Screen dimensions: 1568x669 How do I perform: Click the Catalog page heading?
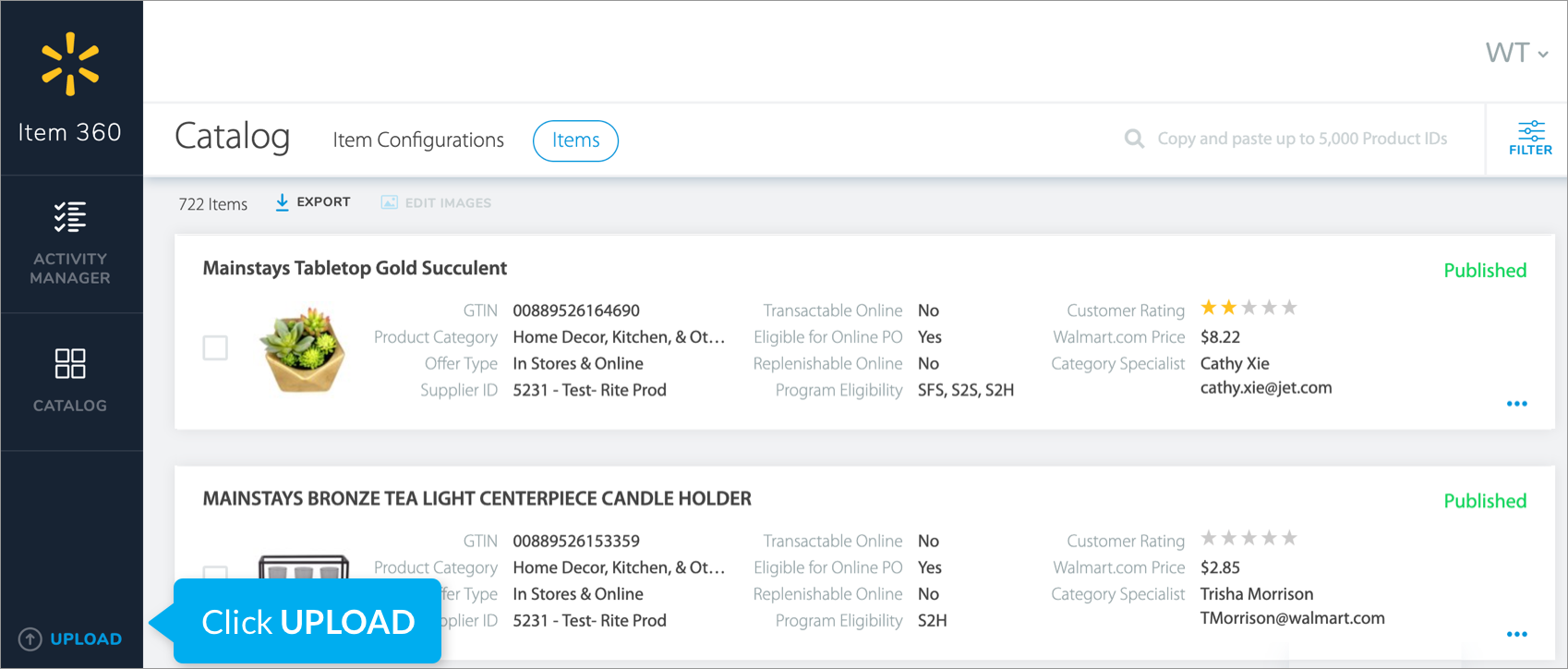point(232,137)
